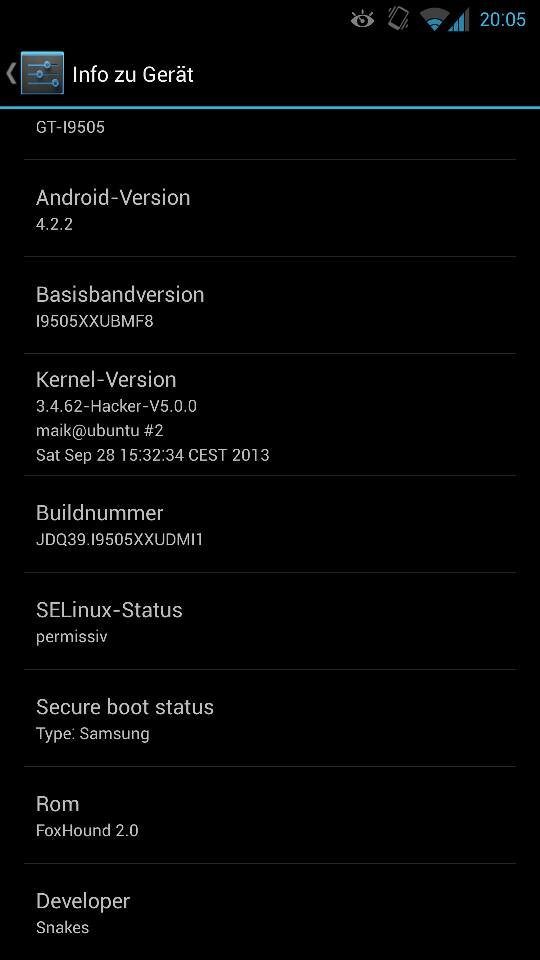Tap the kernel build date line
The height and width of the screenshot is (960, 540).
click(x=152, y=455)
